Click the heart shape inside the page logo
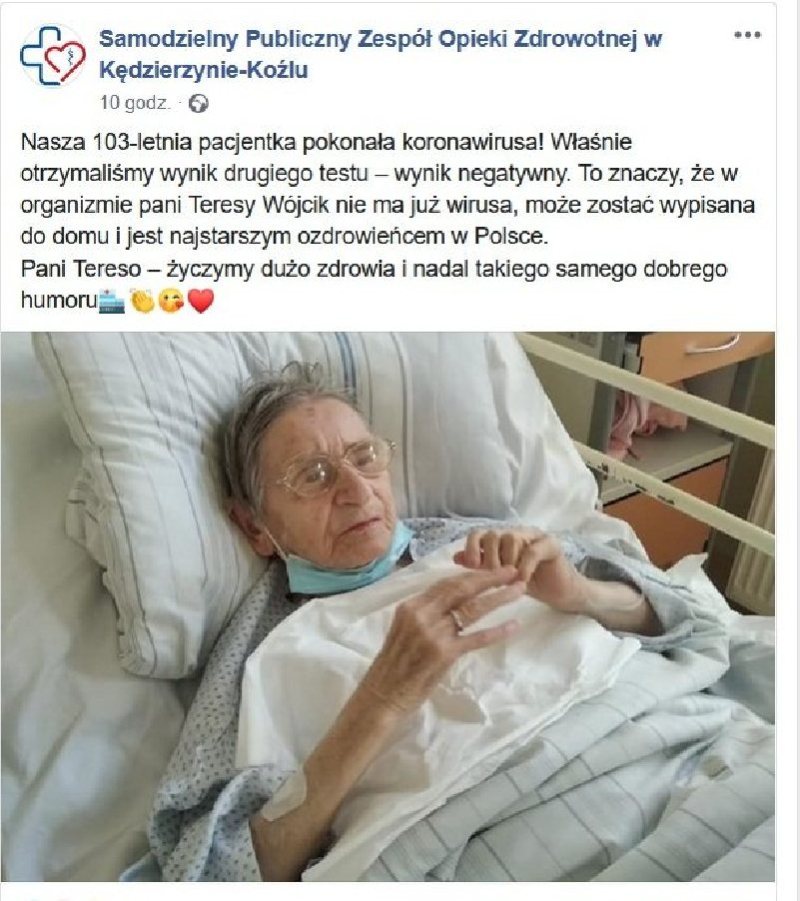This screenshot has height=901, width=800. [66, 60]
